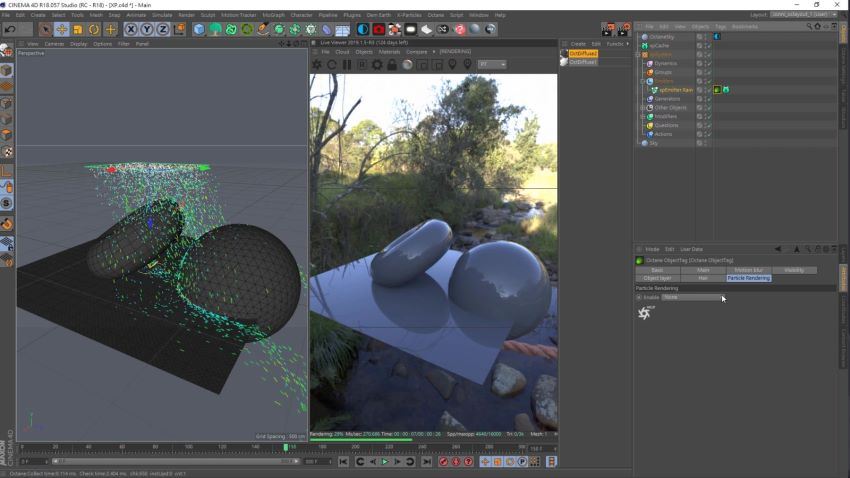This screenshot has width=850, height=478.
Task: Activate the Scale tool
Action: (x=78, y=29)
